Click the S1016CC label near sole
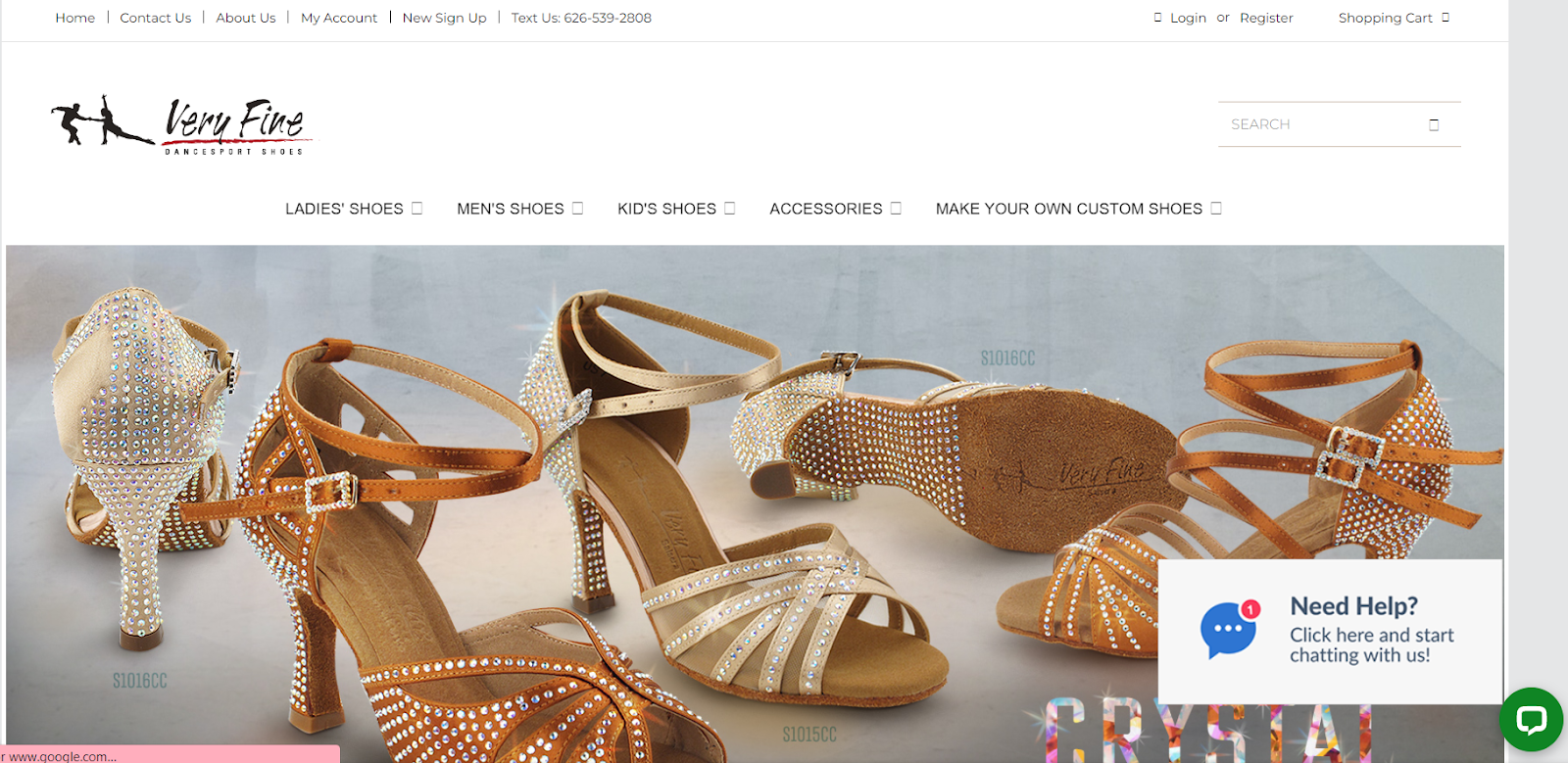The width and height of the screenshot is (1568, 763). (1007, 358)
